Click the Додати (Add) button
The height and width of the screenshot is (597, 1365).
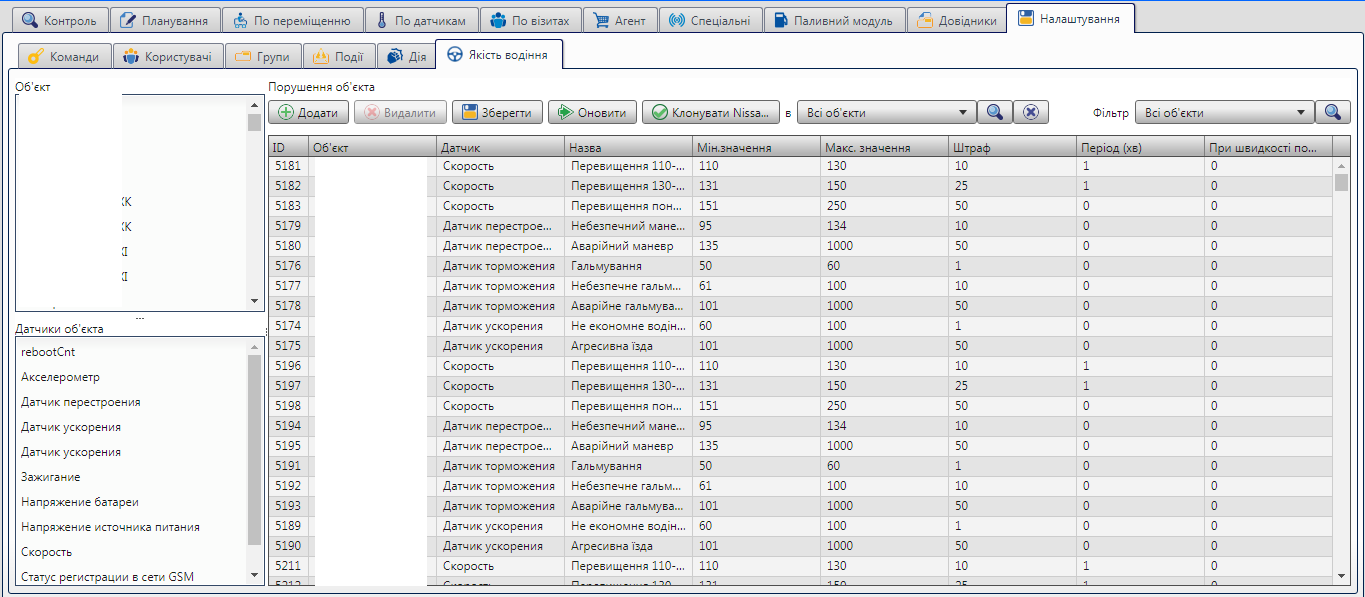coord(308,113)
